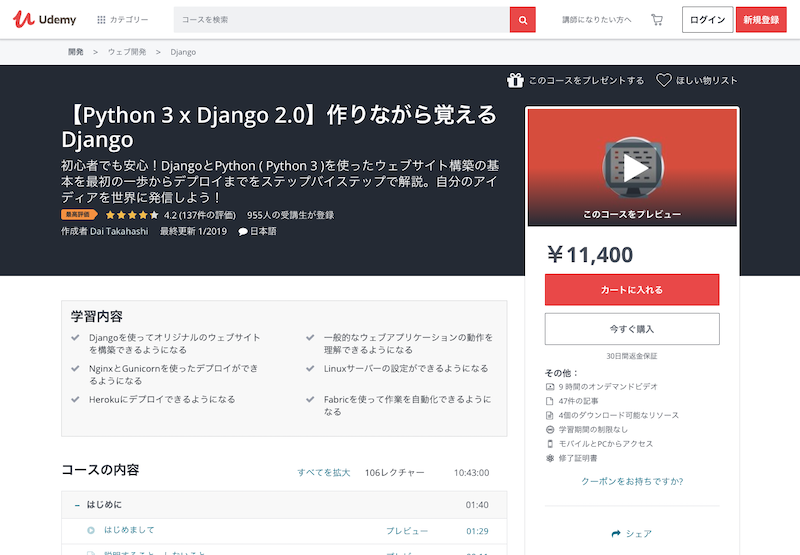This screenshot has height=555, width=800.
Task: Click the speech bubble language icon
Action: pyautogui.click(x=243, y=232)
